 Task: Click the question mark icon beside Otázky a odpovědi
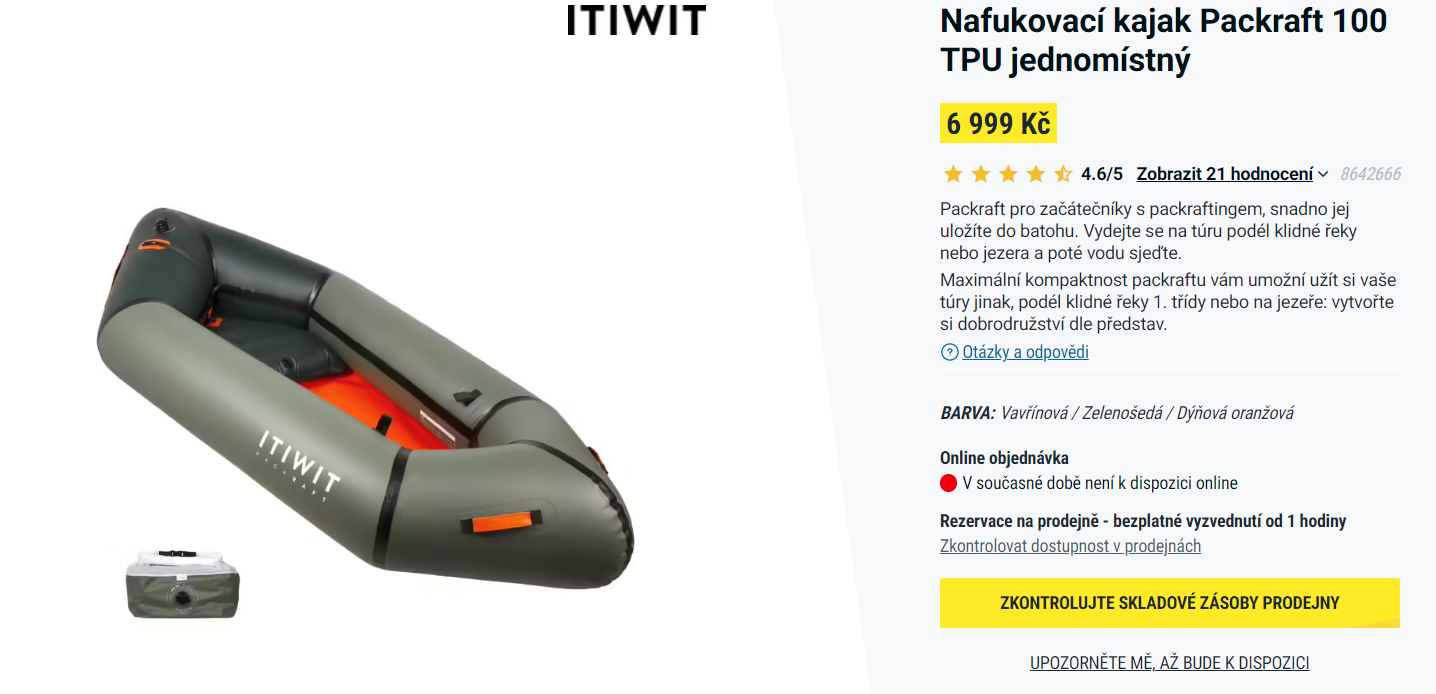pos(949,352)
